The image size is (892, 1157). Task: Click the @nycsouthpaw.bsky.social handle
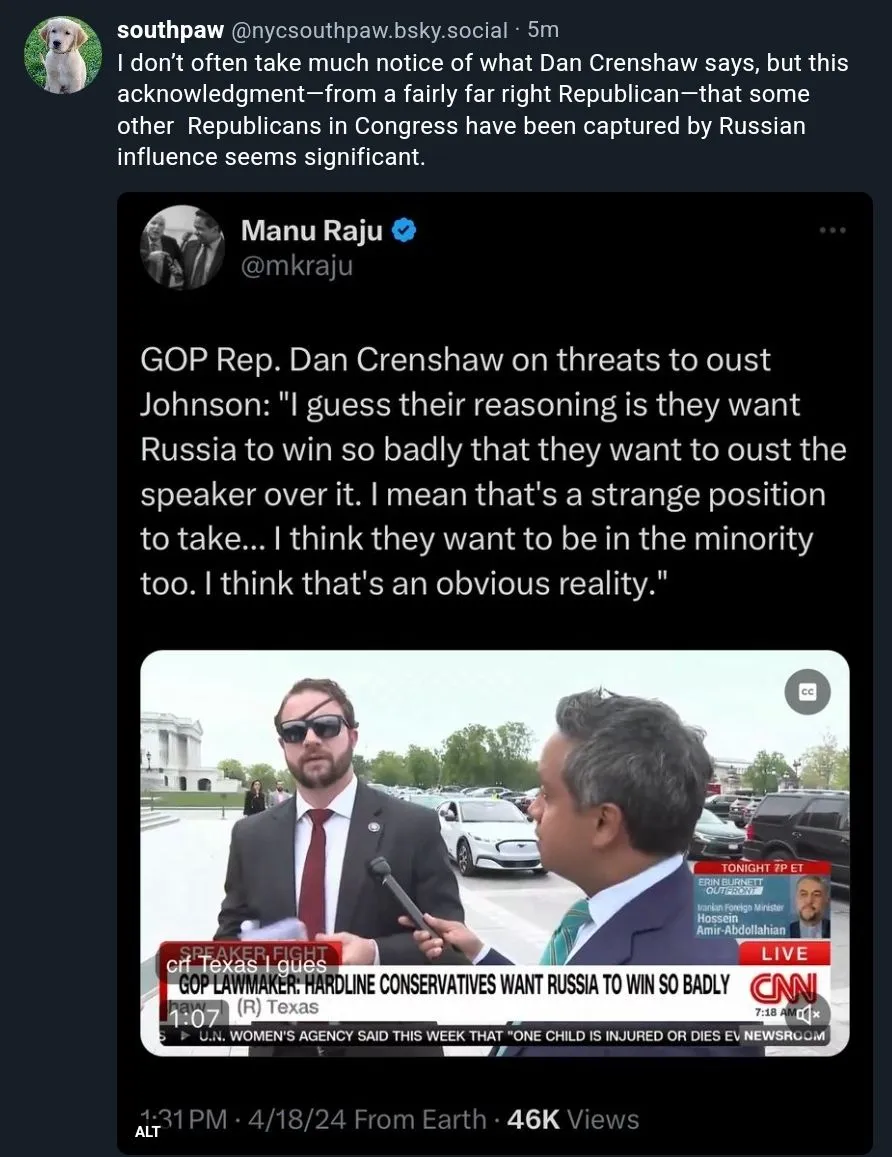369,32
